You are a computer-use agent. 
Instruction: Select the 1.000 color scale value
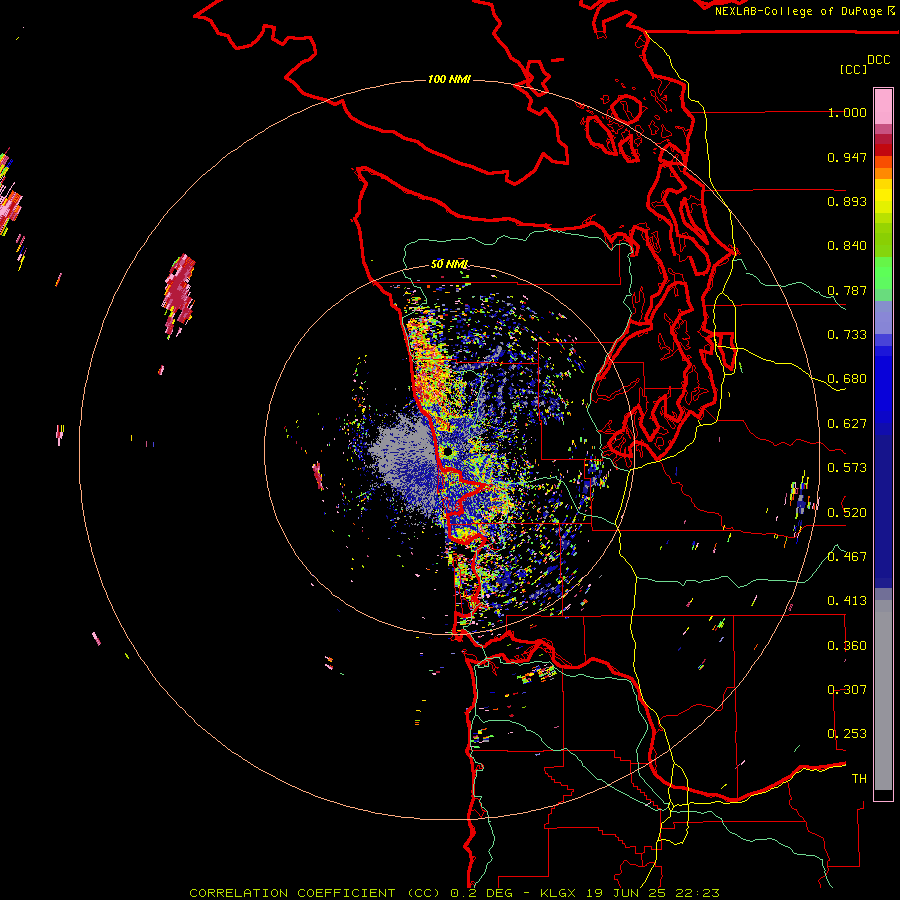pos(847,112)
